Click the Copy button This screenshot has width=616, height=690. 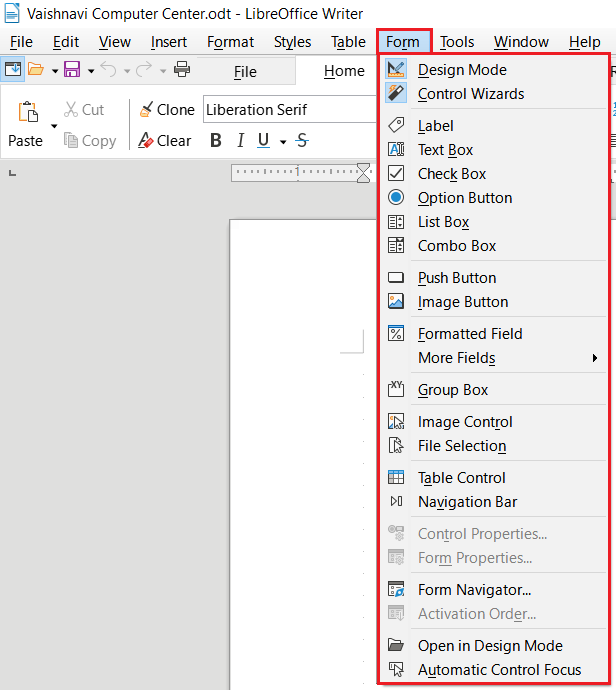coord(90,141)
